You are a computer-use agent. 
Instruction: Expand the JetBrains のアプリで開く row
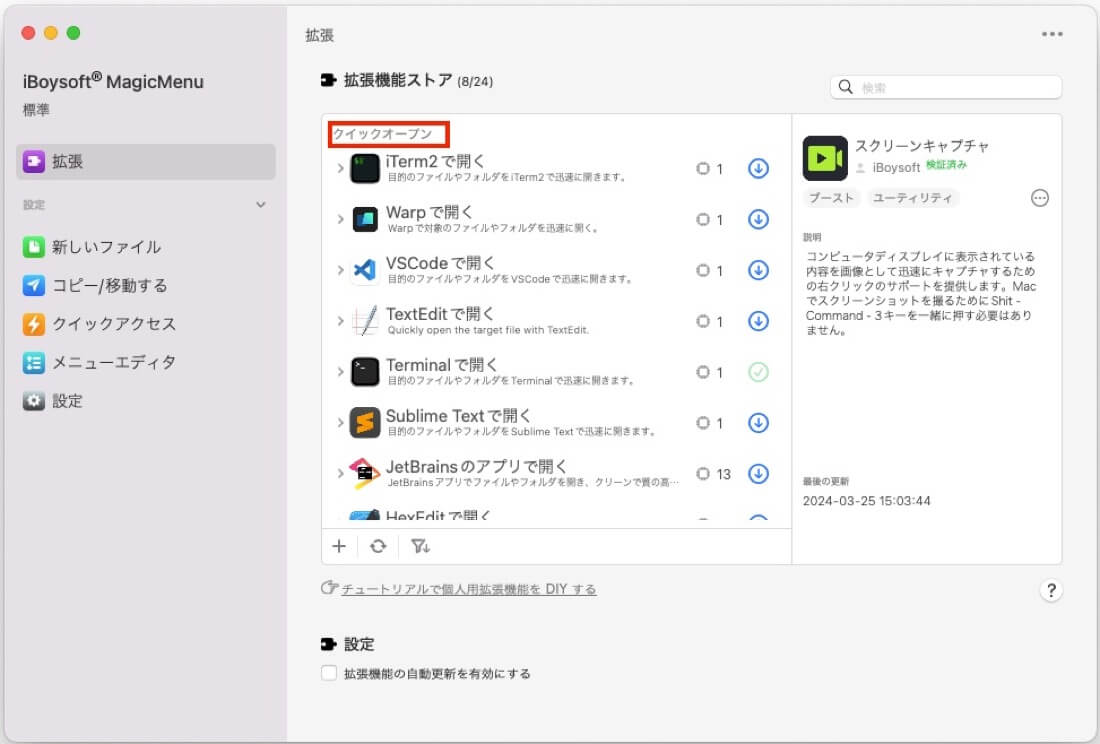click(x=340, y=474)
